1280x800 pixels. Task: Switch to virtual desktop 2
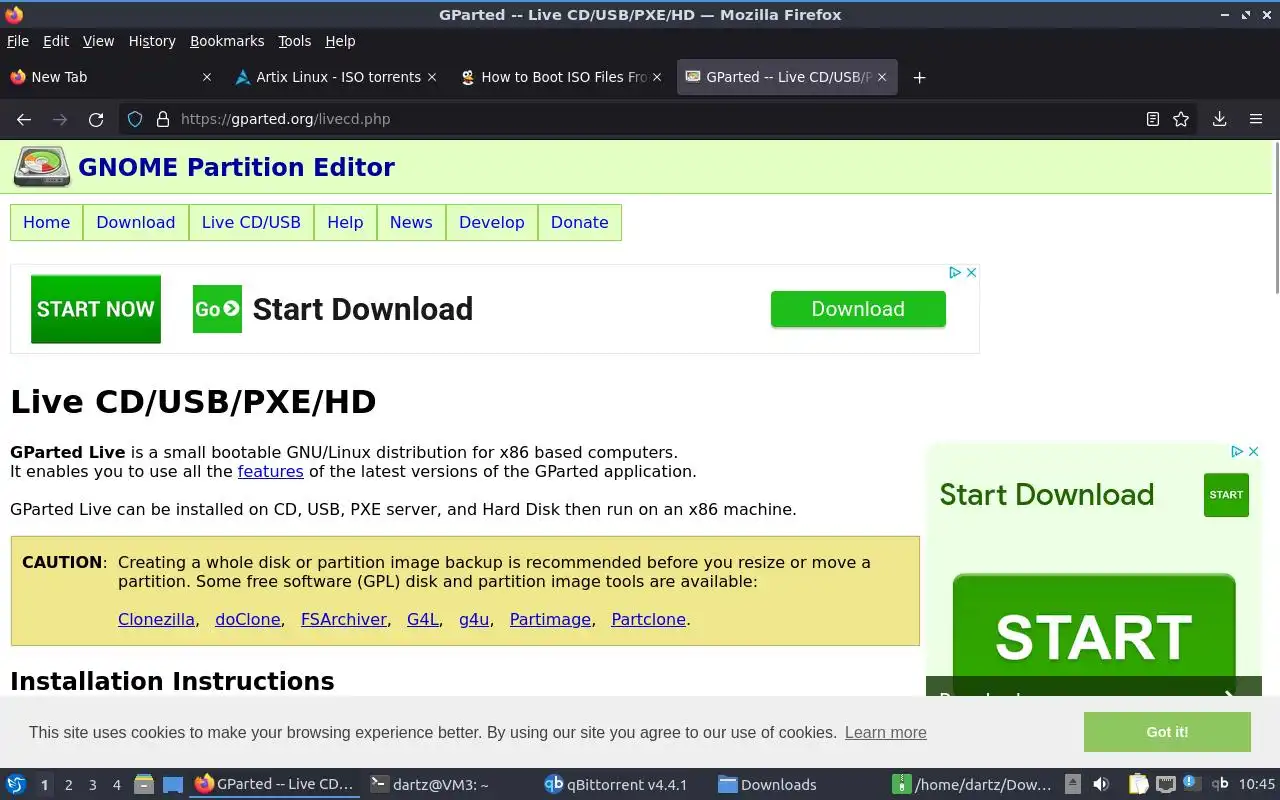tap(68, 785)
